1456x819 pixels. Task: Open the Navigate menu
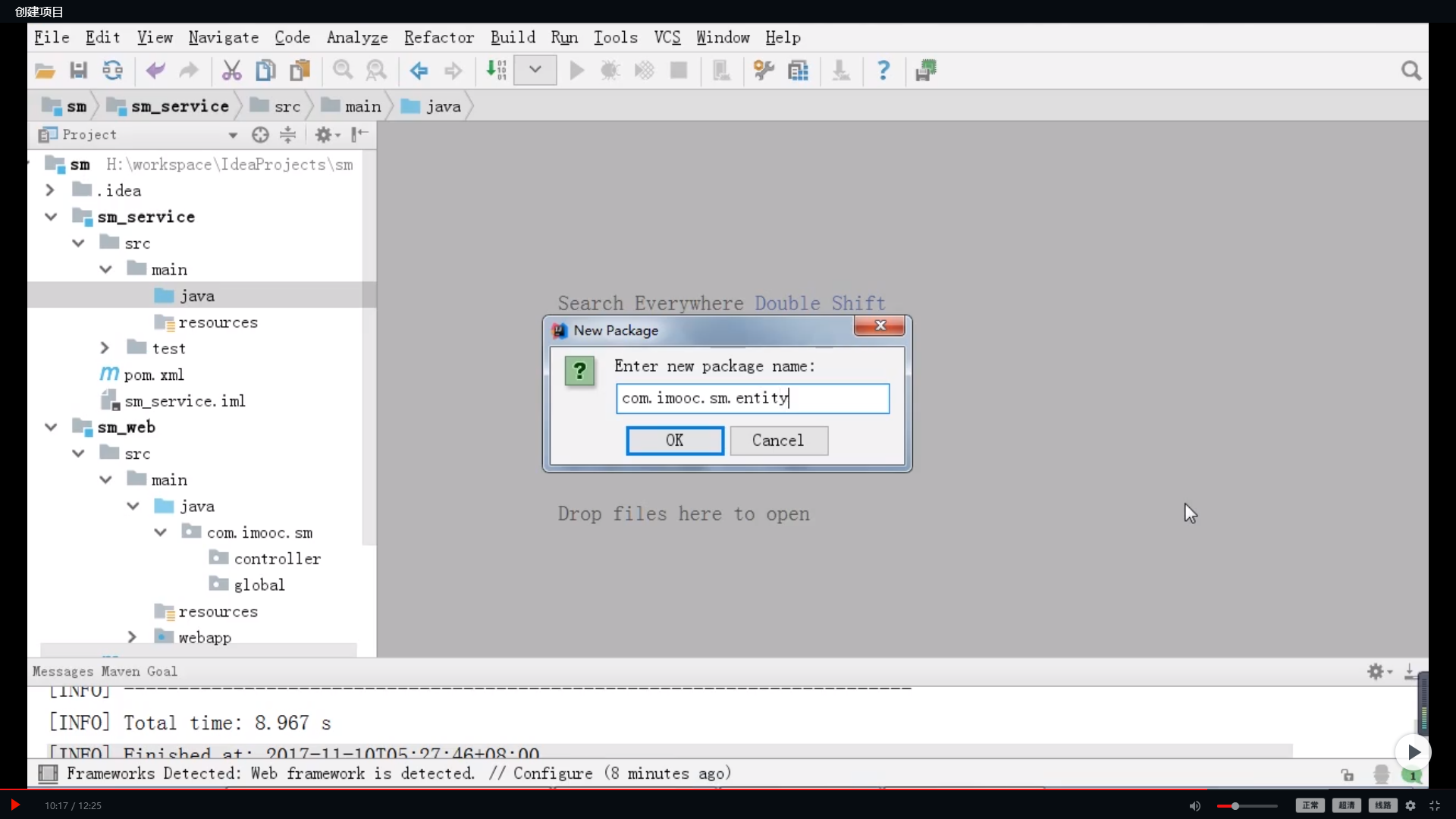[x=224, y=37]
